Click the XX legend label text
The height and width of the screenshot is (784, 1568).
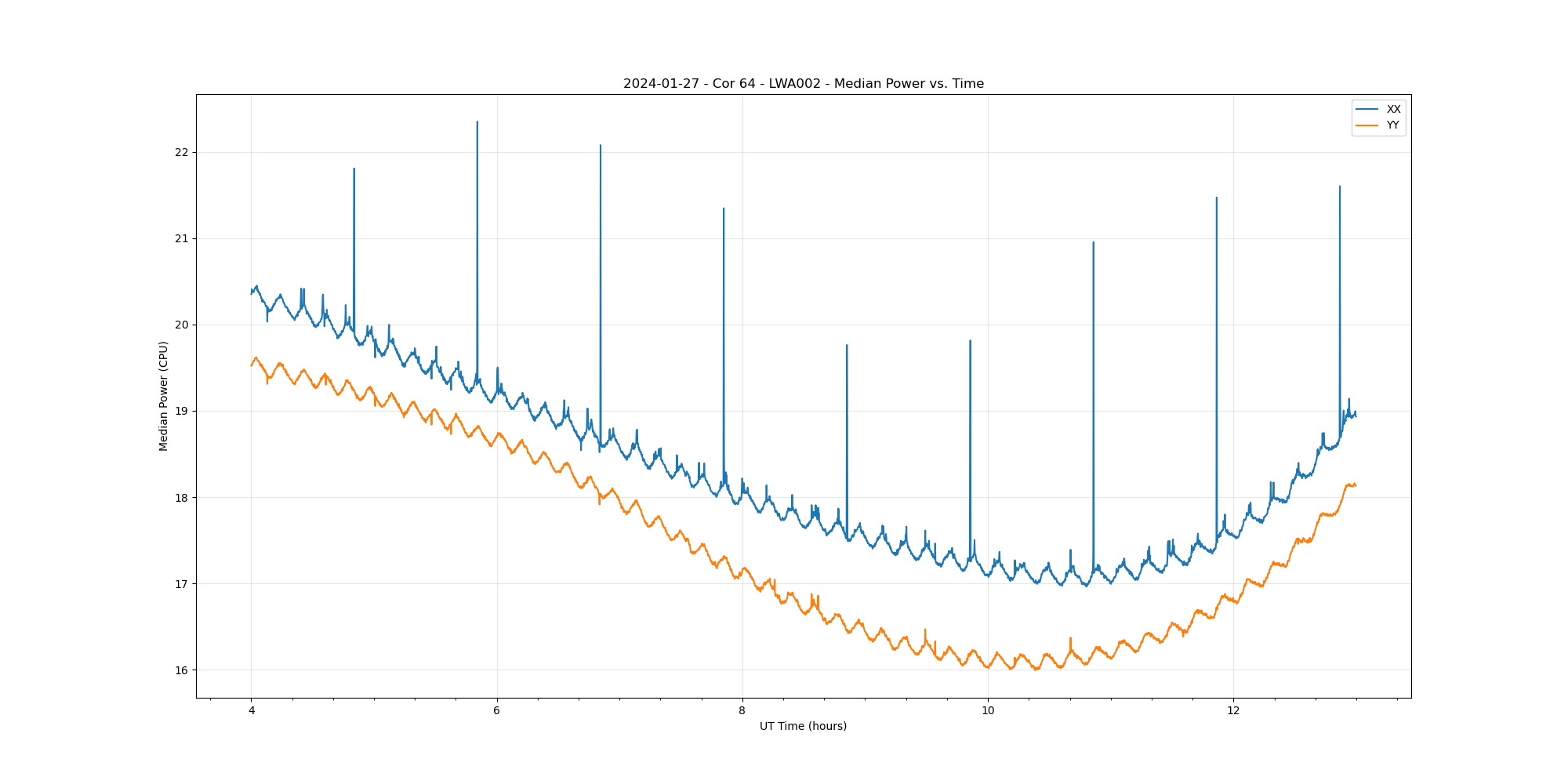[1393, 109]
